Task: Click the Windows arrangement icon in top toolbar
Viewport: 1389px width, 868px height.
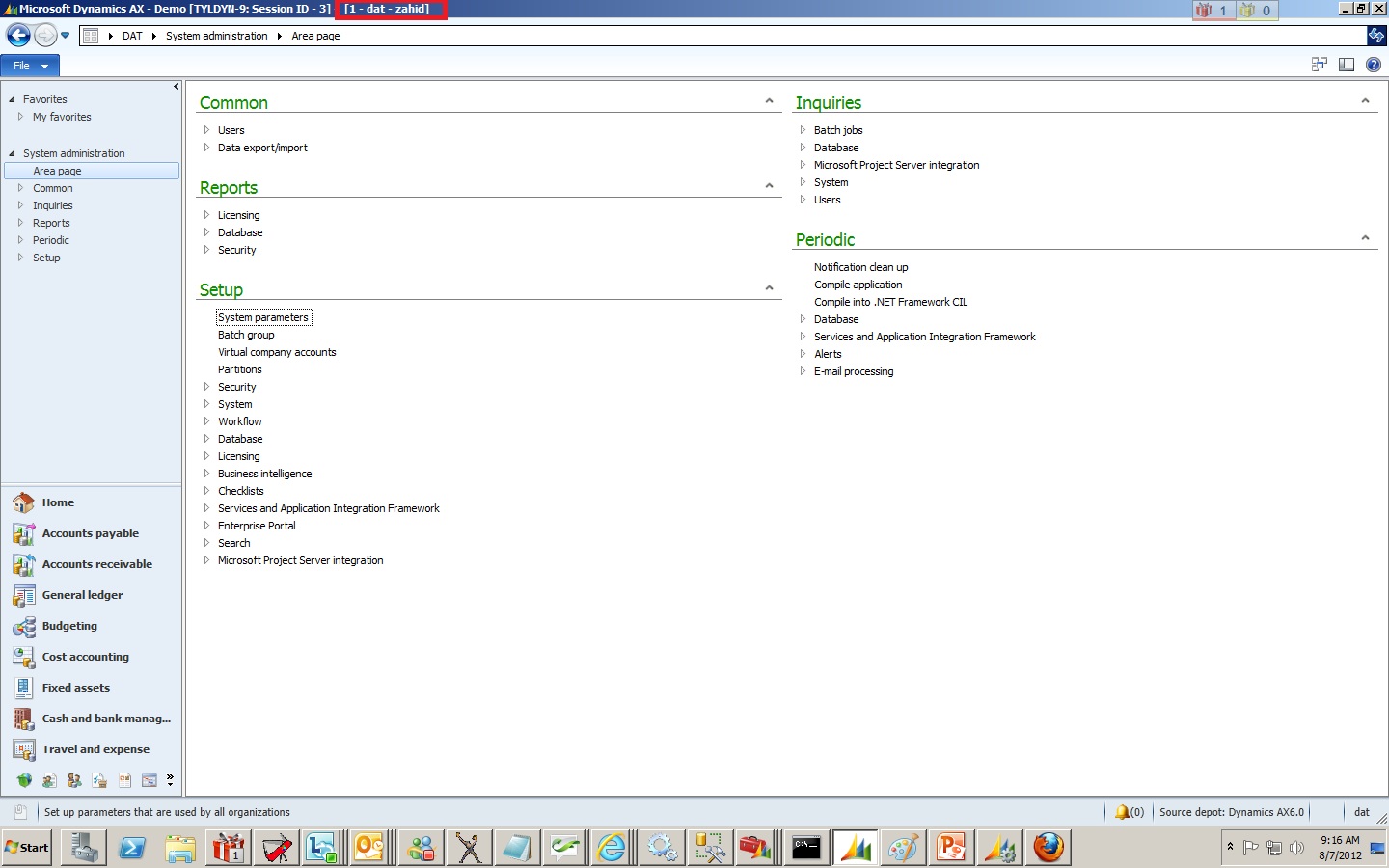Action: [x=1320, y=65]
